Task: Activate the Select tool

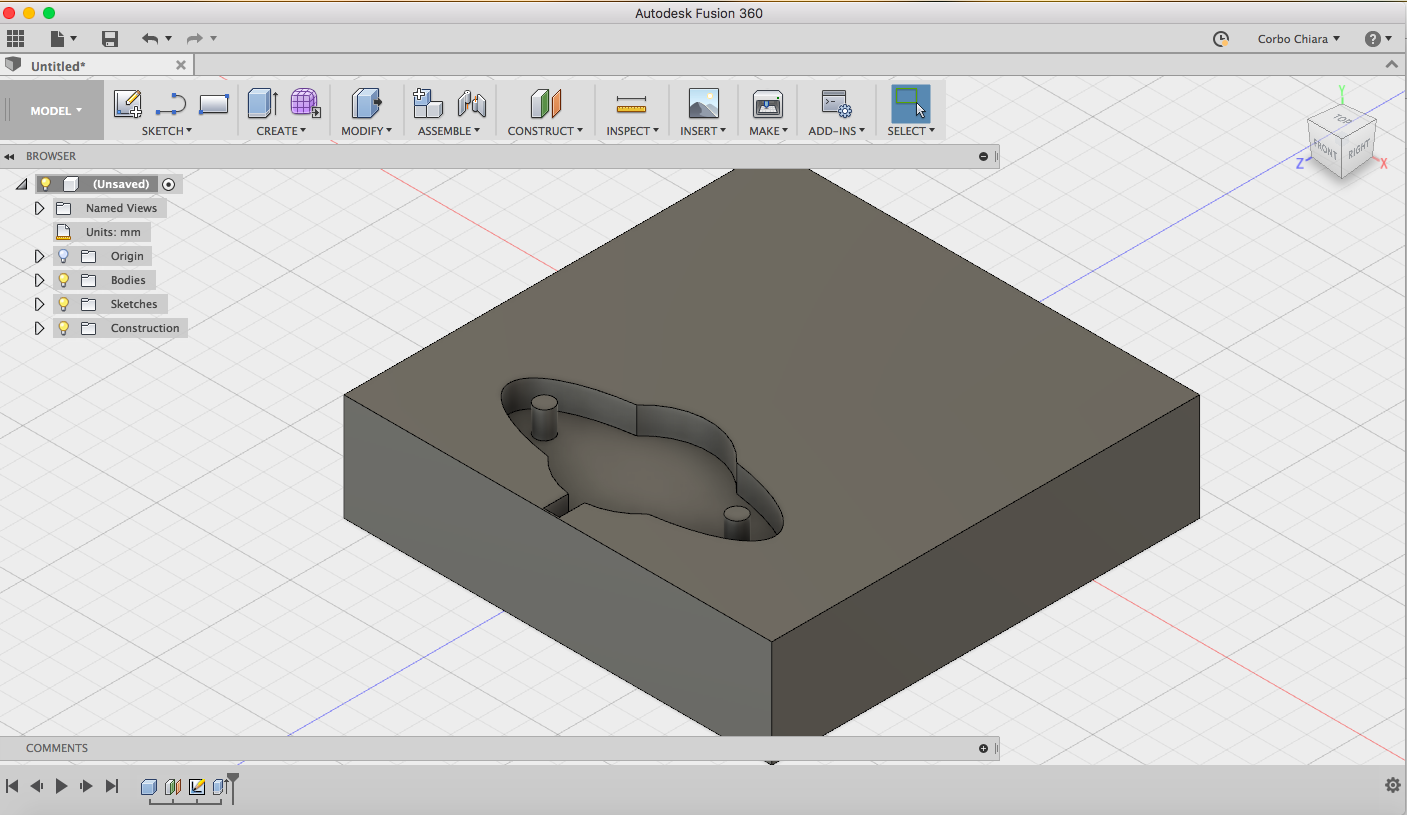Action: pos(911,104)
